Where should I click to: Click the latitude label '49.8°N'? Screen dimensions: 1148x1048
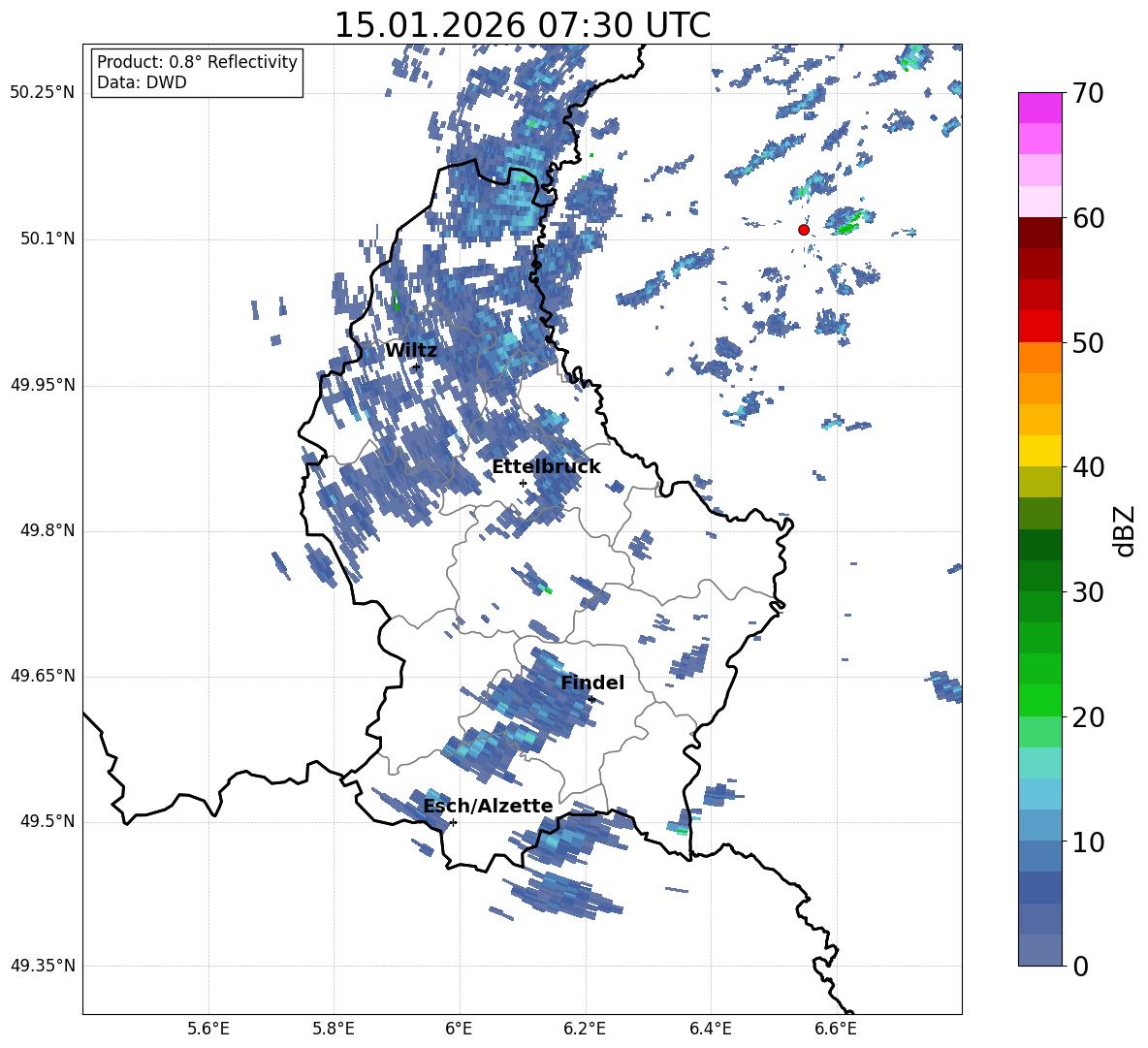tap(48, 530)
